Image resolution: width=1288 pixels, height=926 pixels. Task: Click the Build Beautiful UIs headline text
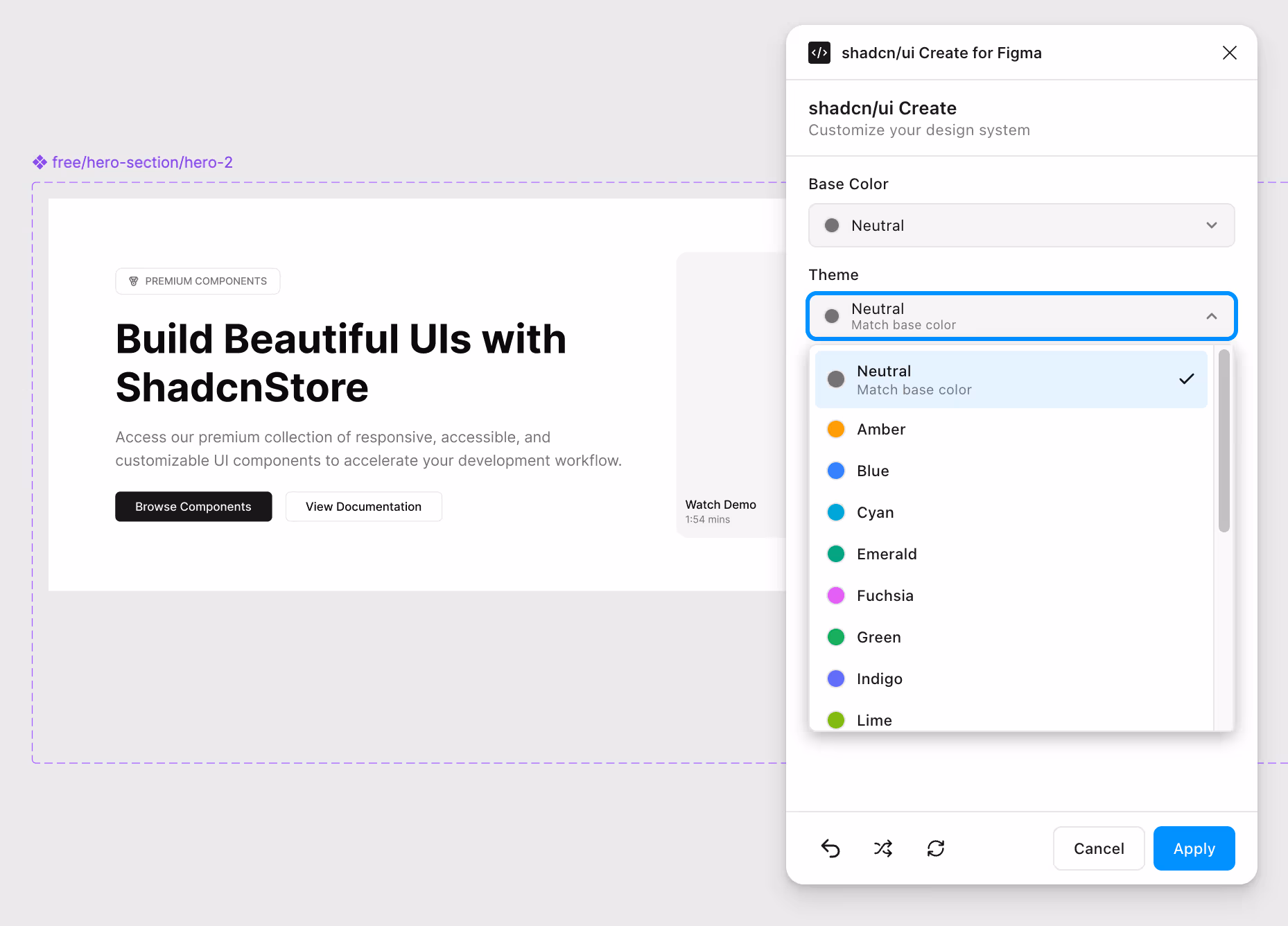341,362
